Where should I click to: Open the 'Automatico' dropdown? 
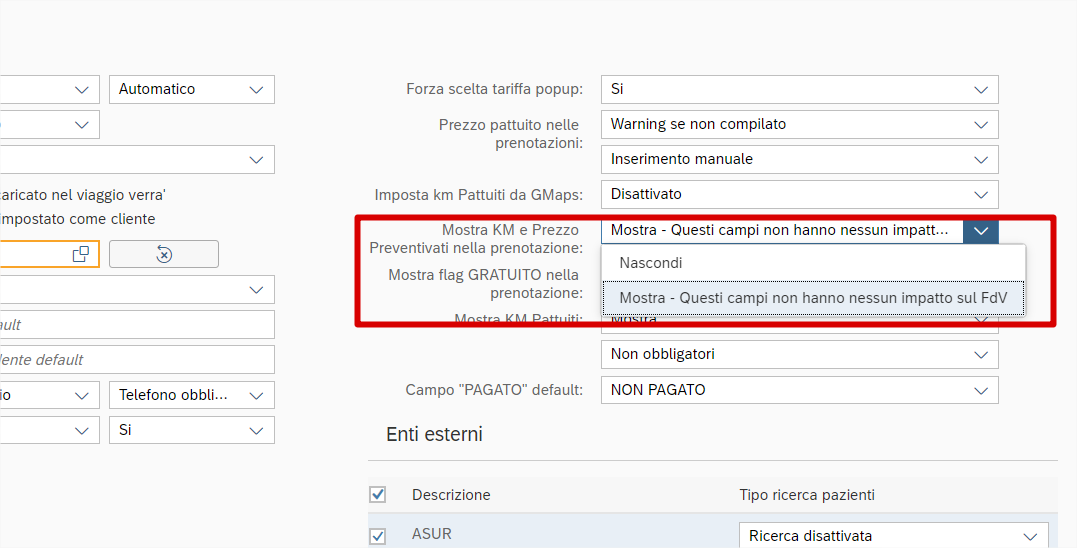[257, 89]
